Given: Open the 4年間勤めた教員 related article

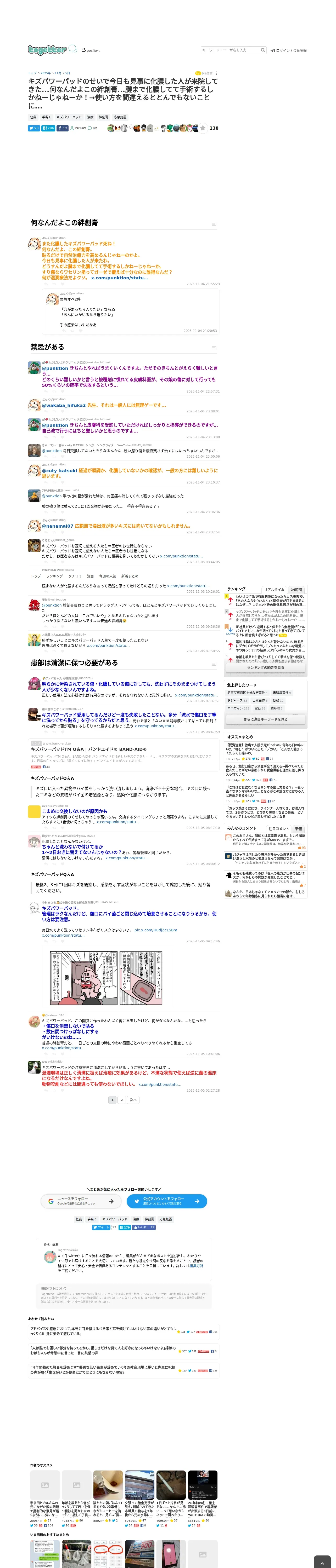Looking at the screenshot, I should (x=103, y=1370).
